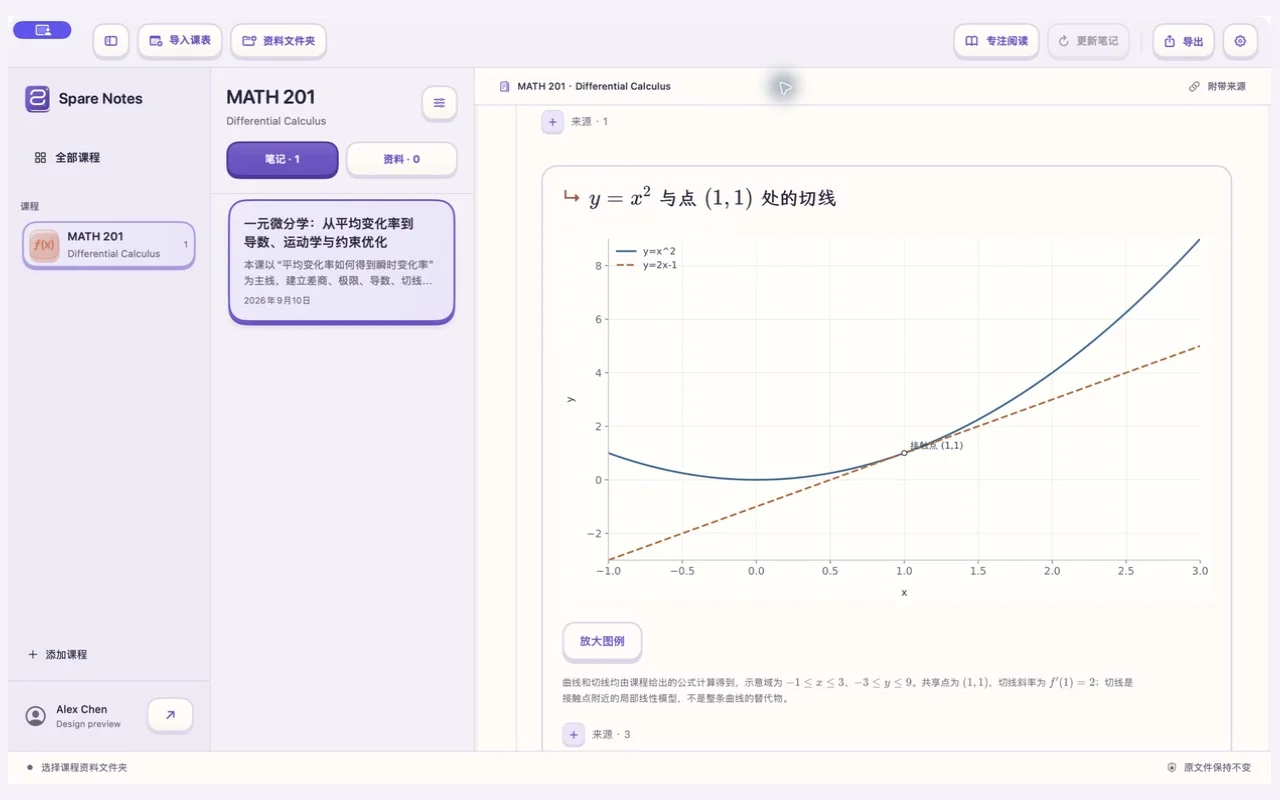1280x800 pixels.
Task: Click arrow button next to Alex Chen
Action: pos(170,715)
